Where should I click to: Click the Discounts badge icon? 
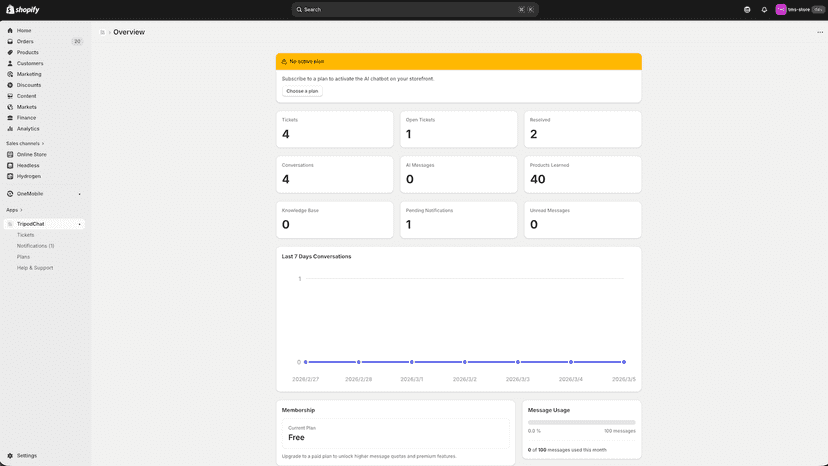[10, 85]
